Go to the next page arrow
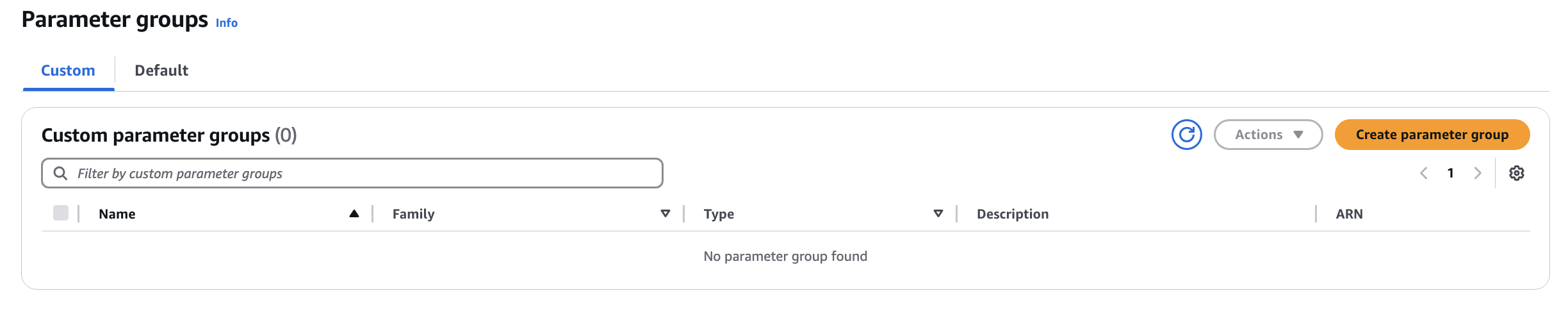 tap(1478, 173)
